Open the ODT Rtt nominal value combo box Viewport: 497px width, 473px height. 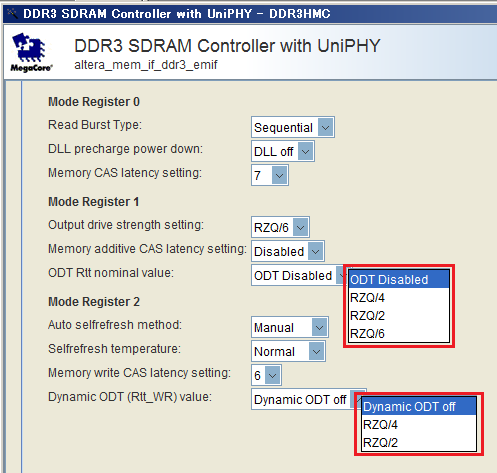click(299, 275)
